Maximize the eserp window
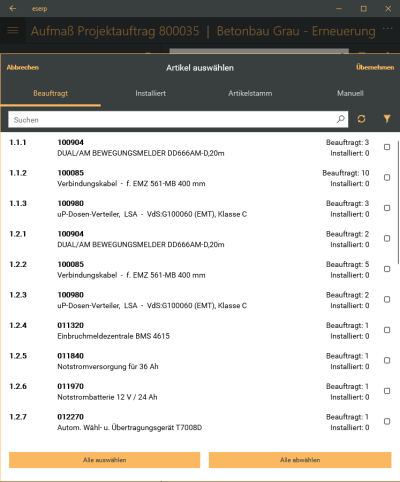The height and width of the screenshot is (482, 400). point(364,9)
